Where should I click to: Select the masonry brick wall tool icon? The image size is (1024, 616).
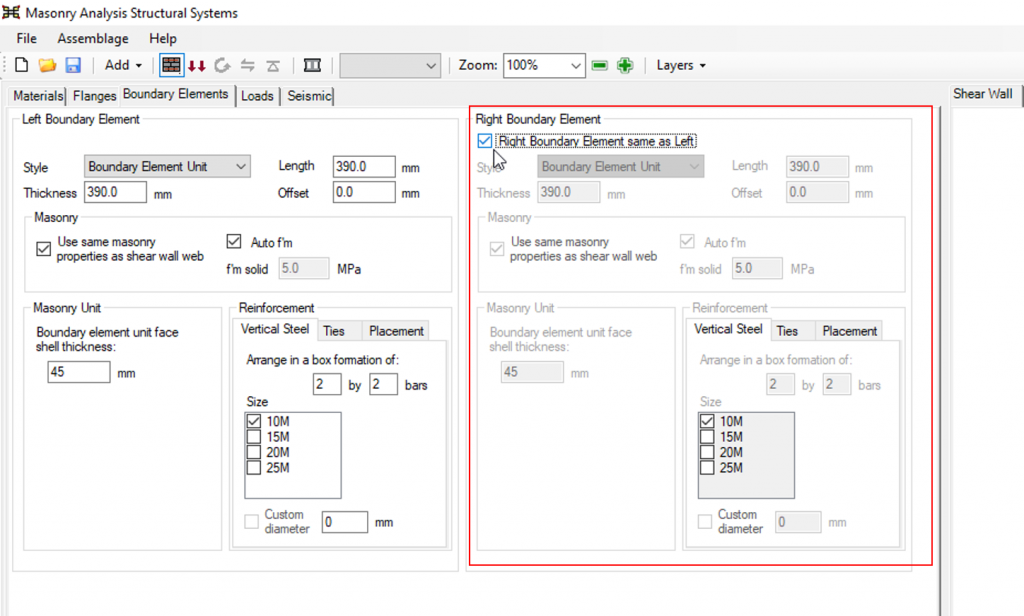tap(171, 65)
